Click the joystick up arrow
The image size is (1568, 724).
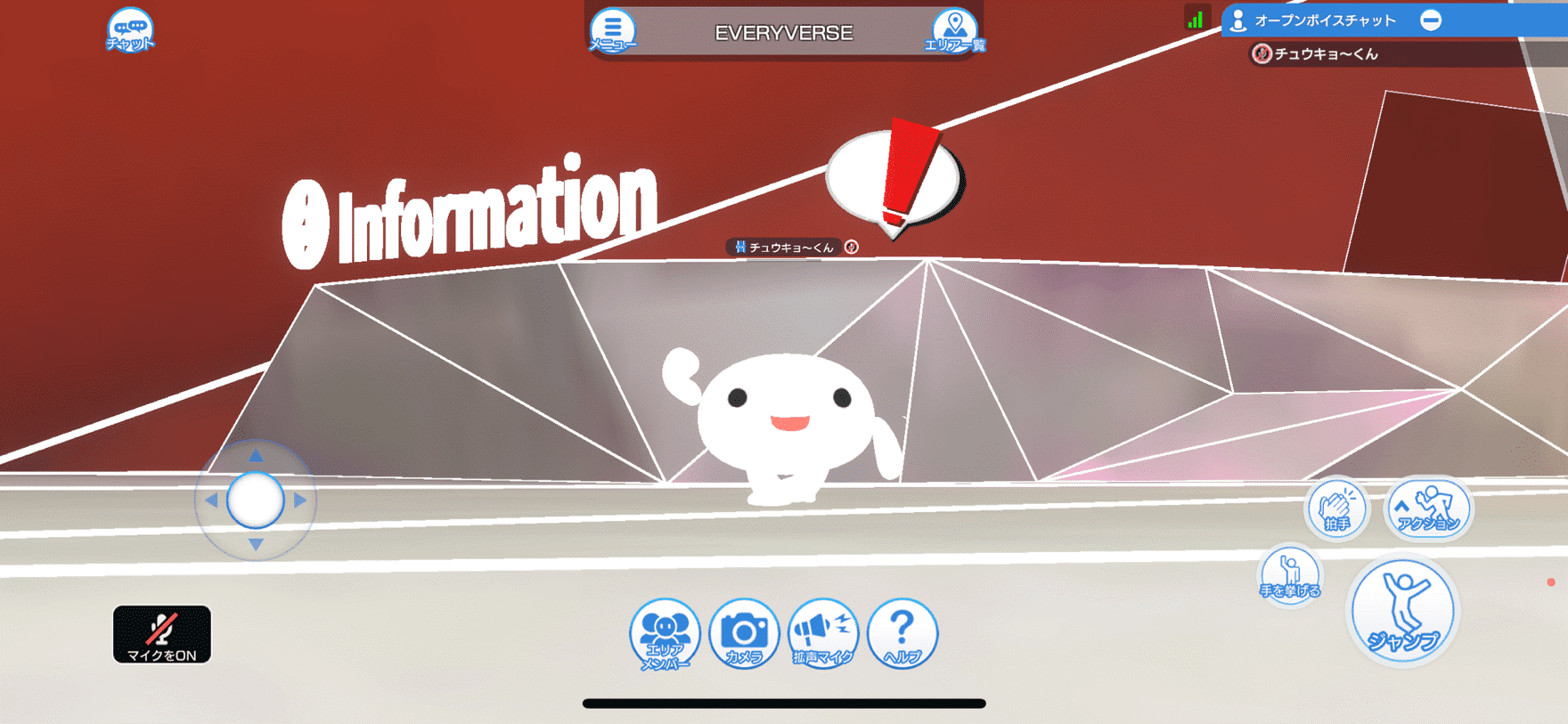pos(256,456)
